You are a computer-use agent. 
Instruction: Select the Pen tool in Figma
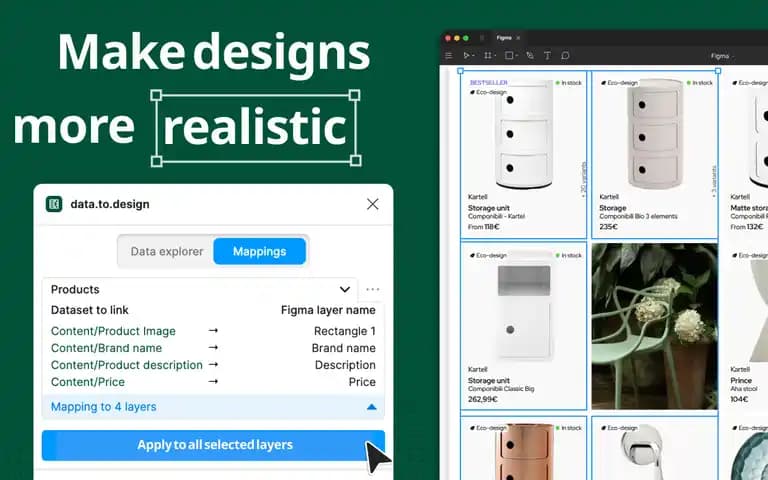click(530, 56)
